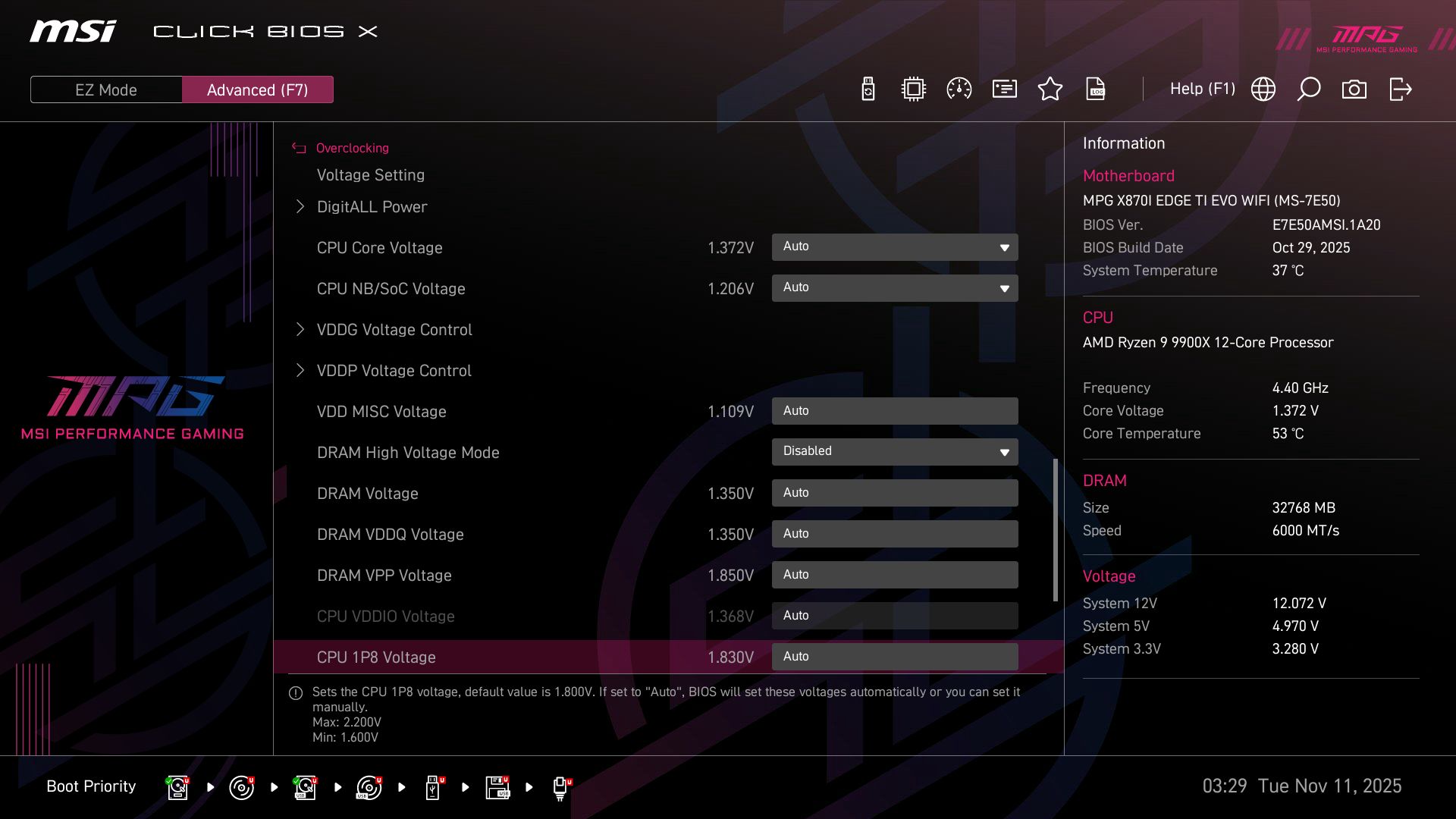Select the Advanced (F7) tab
The height and width of the screenshot is (819, 1456).
(258, 89)
